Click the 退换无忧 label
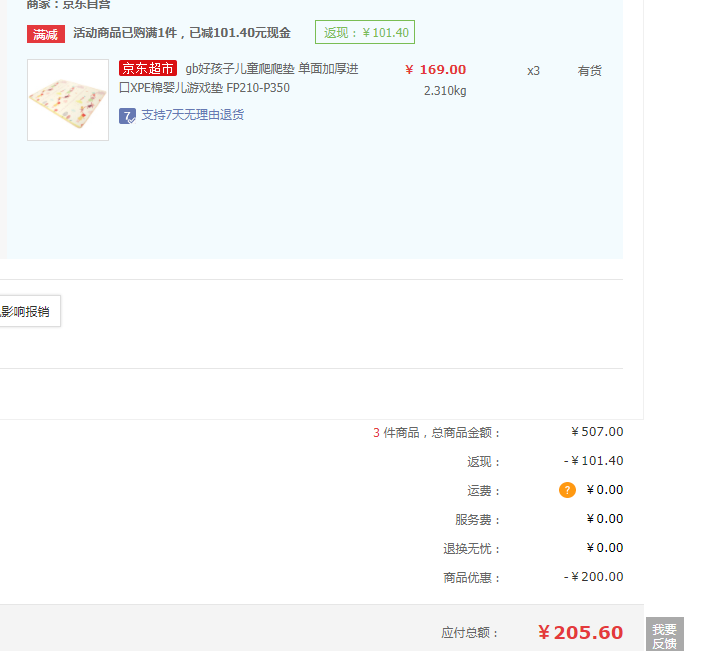 [471, 549]
